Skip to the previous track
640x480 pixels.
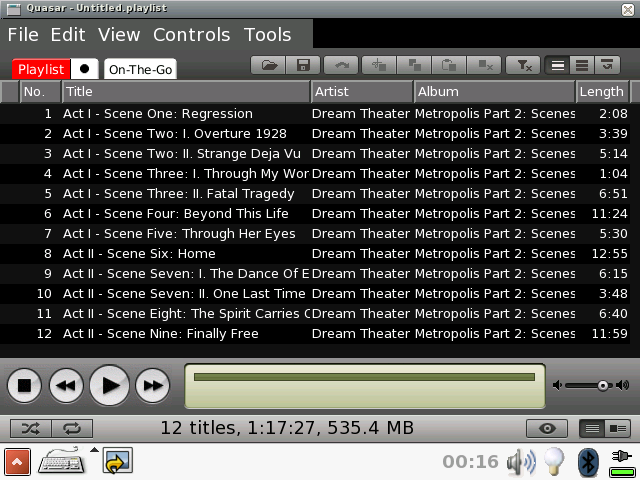click(66, 385)
